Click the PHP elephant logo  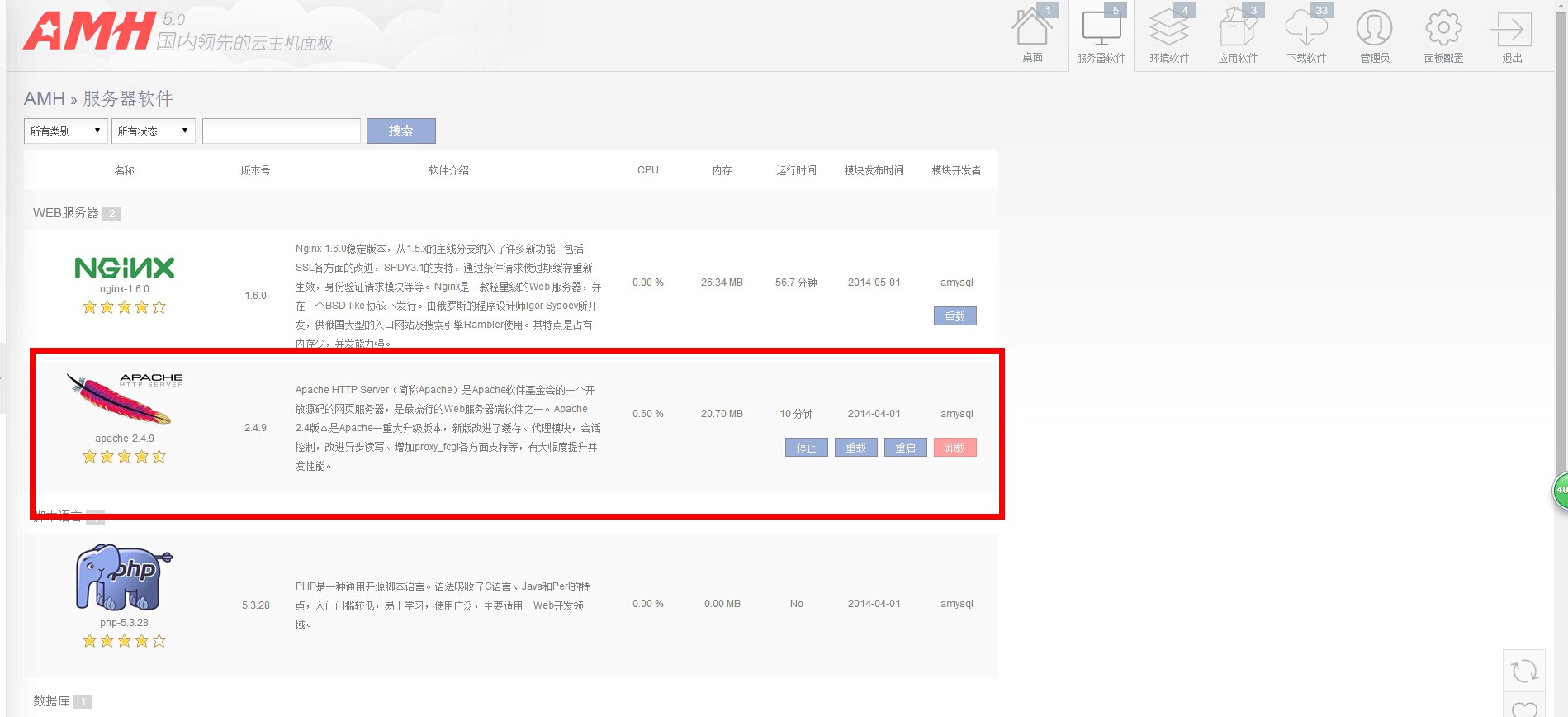click(124, 577)
